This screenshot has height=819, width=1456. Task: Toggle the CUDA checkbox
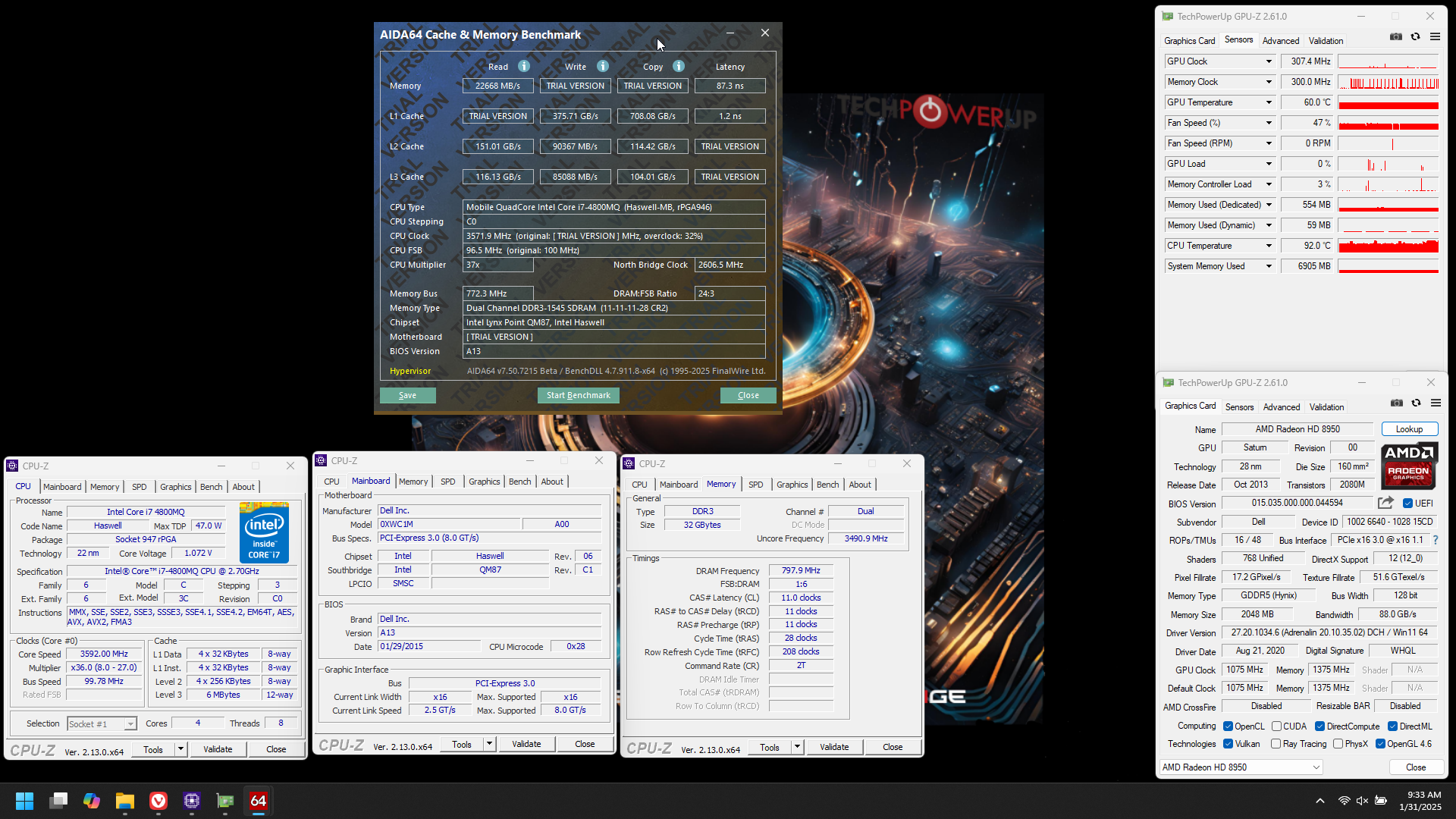[x=1276, y=726]
